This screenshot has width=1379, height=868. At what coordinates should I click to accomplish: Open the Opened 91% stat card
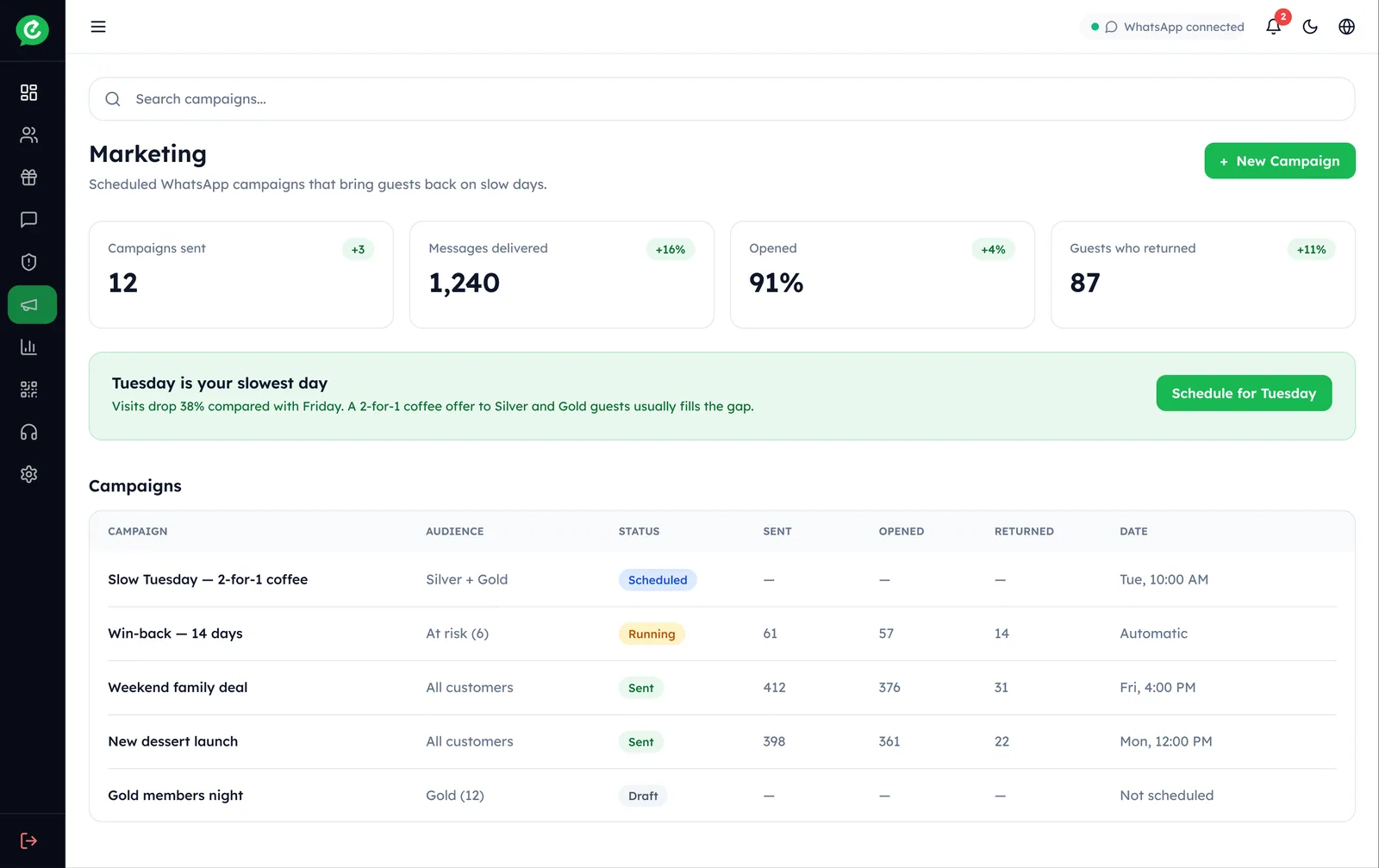pyautogui.click(x=883, y=275)
